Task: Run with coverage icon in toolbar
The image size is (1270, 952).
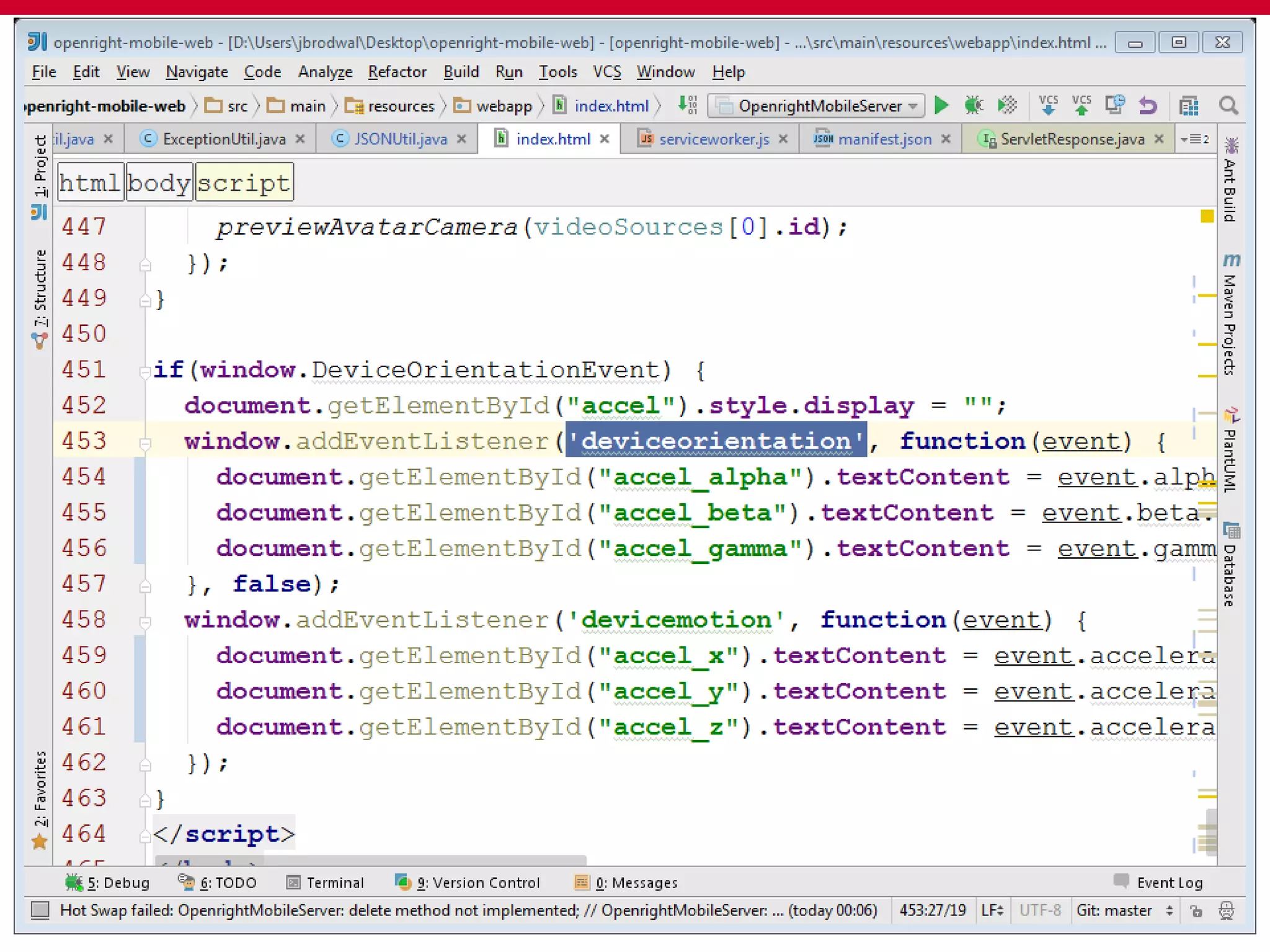Action: (1007, 106)
